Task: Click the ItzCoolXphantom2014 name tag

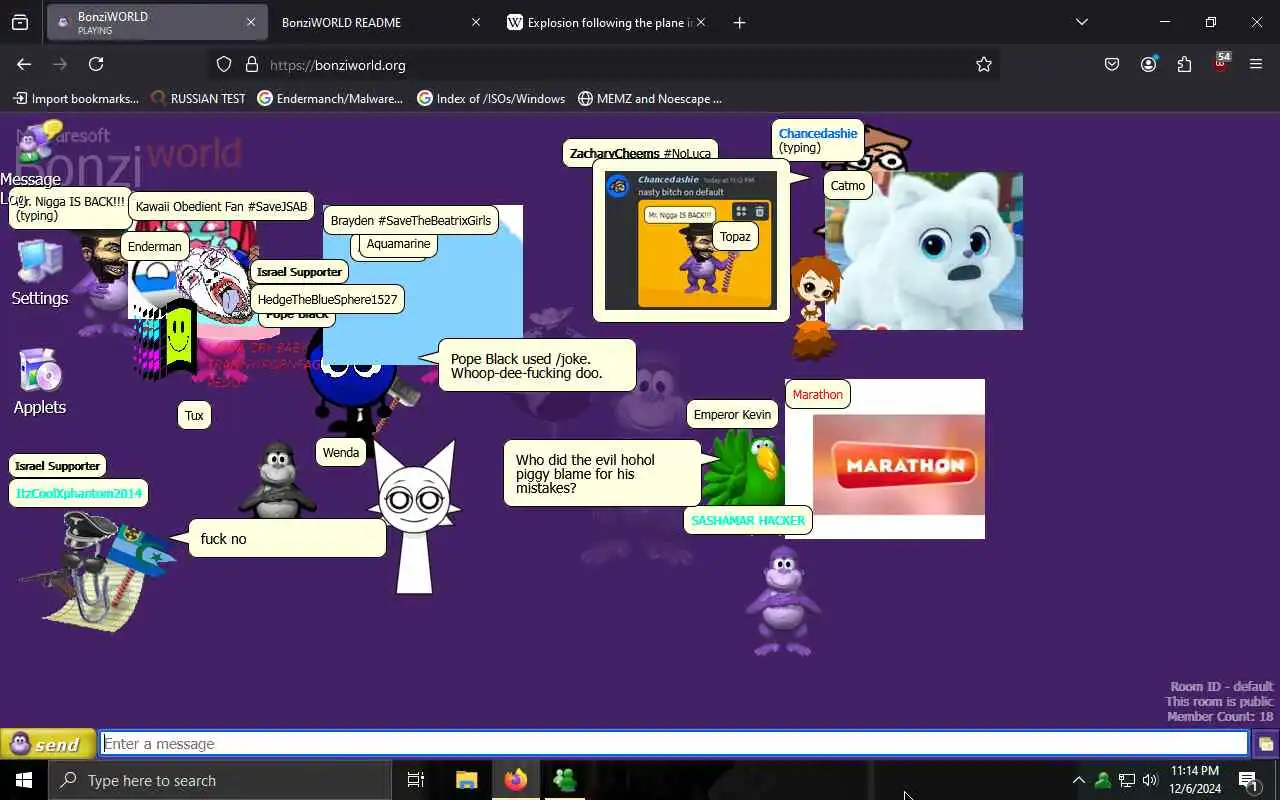Action: click(79, 494)
